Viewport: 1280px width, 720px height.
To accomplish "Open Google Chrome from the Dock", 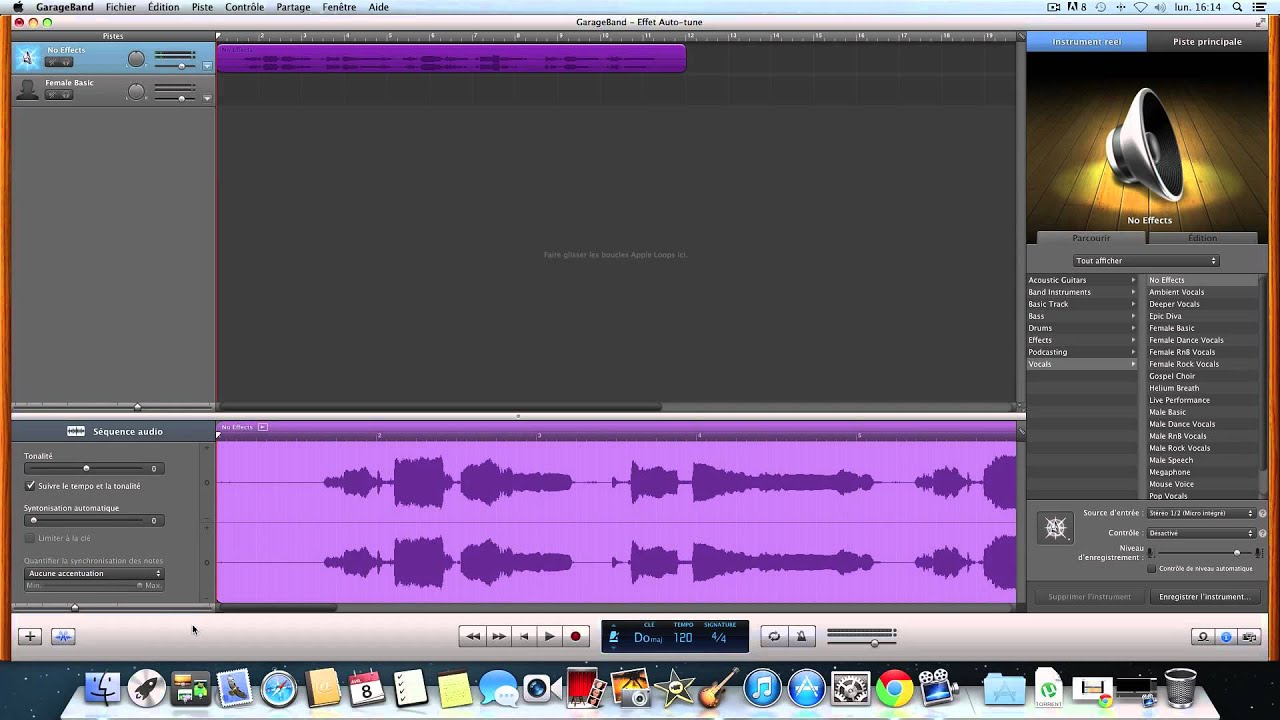I will click(x=894, y=688).
